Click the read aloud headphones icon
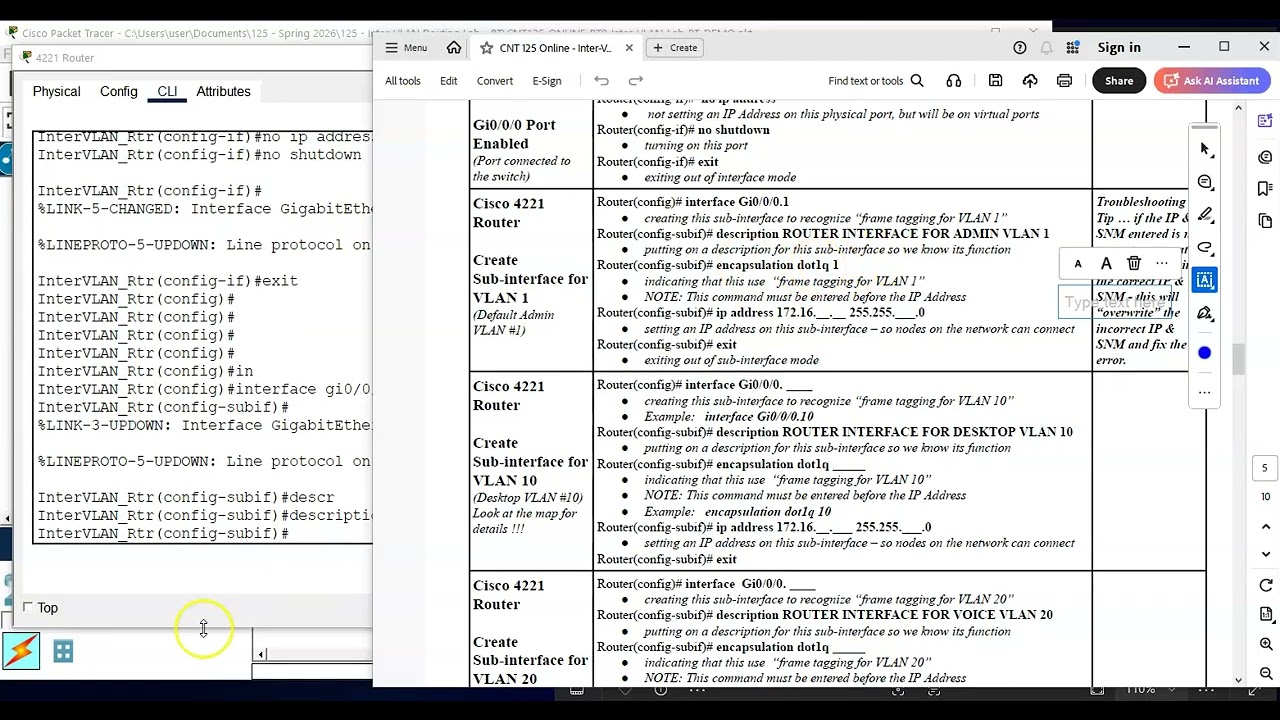Screen dimensions: 1280x720 954,81
